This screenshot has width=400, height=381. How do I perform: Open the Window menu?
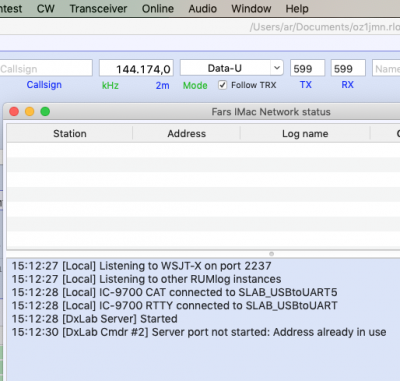[x=251, y=9]
